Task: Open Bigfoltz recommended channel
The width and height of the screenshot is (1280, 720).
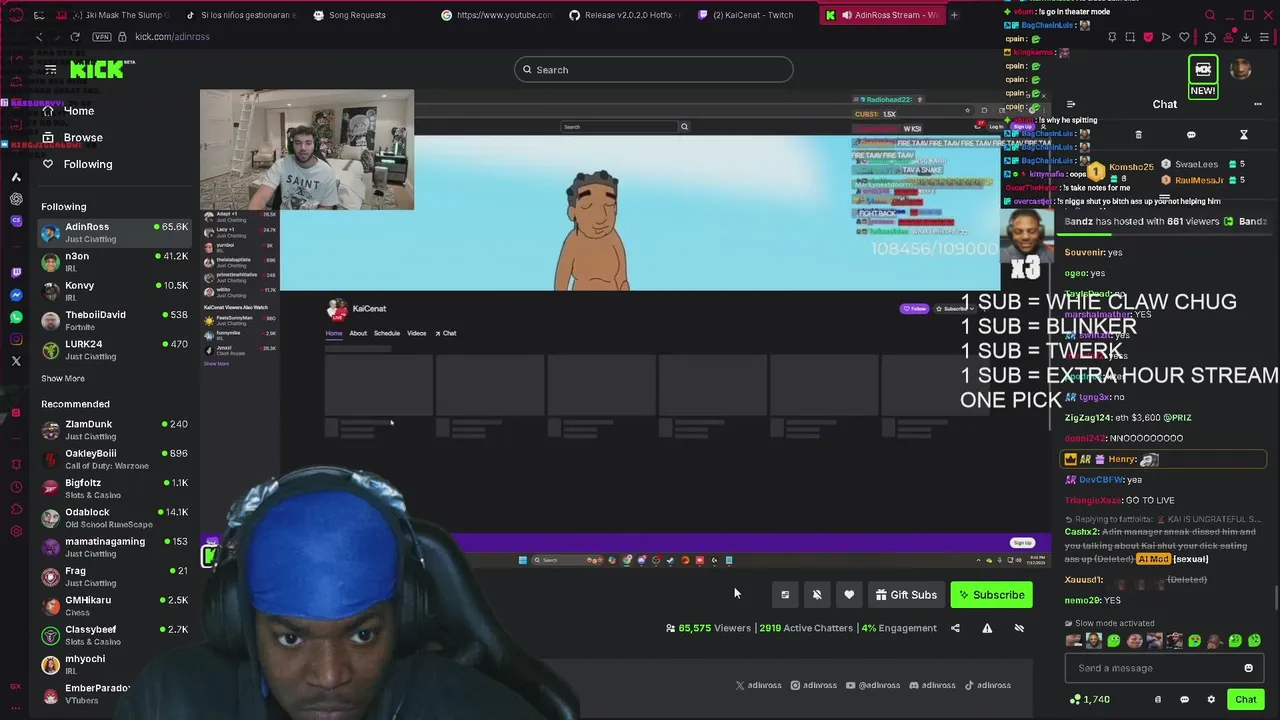Action: coord(114,488)
